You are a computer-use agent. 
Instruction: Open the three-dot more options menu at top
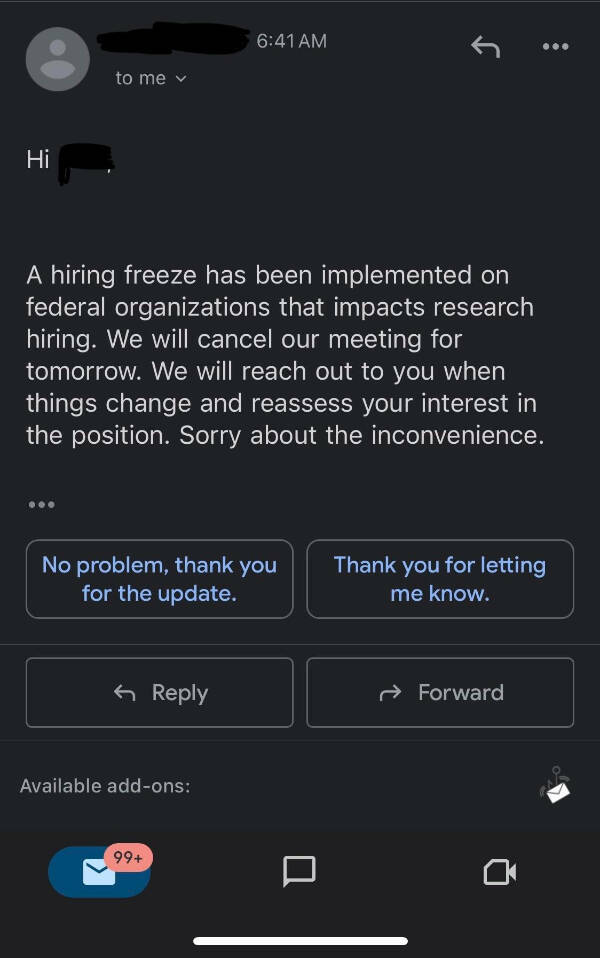[554, 46]
